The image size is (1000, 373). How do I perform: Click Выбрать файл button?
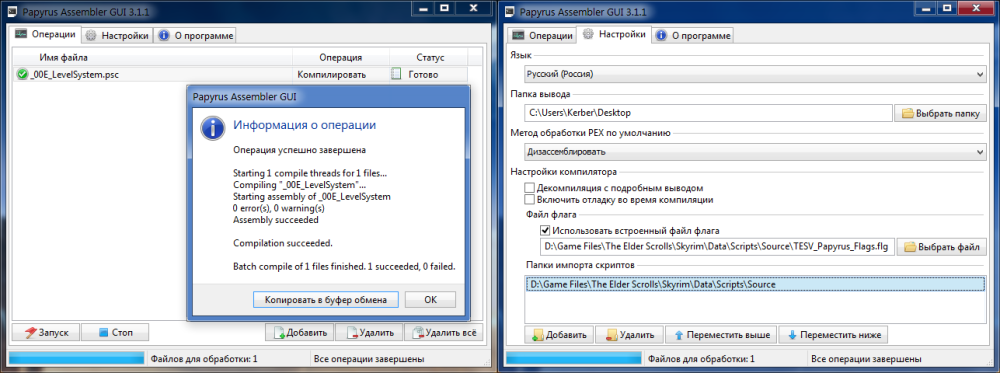point(942,247)
